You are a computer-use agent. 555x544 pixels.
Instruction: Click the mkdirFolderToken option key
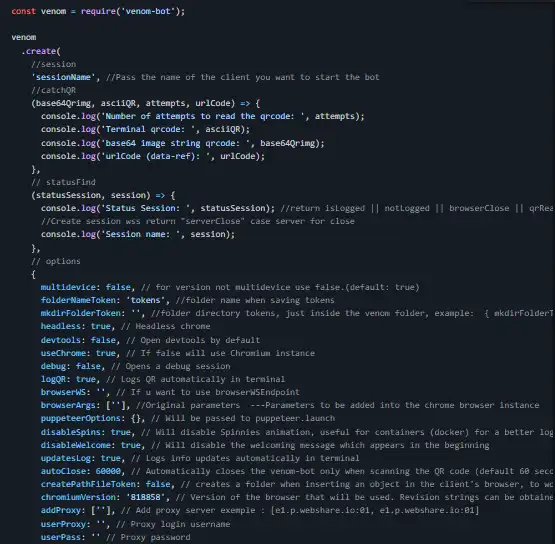point(81,313)
